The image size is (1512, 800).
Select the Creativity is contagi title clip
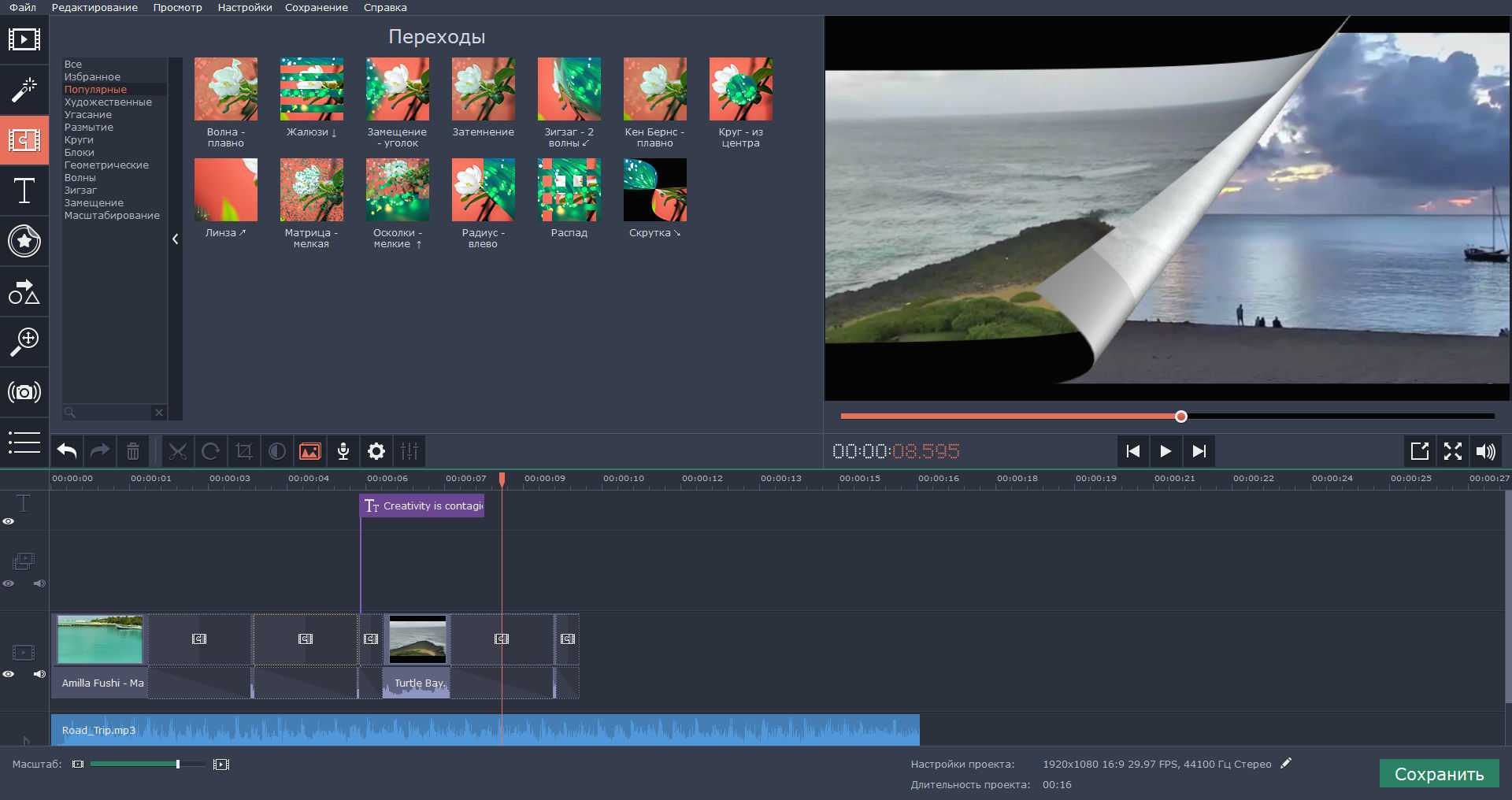pos(422,506)
